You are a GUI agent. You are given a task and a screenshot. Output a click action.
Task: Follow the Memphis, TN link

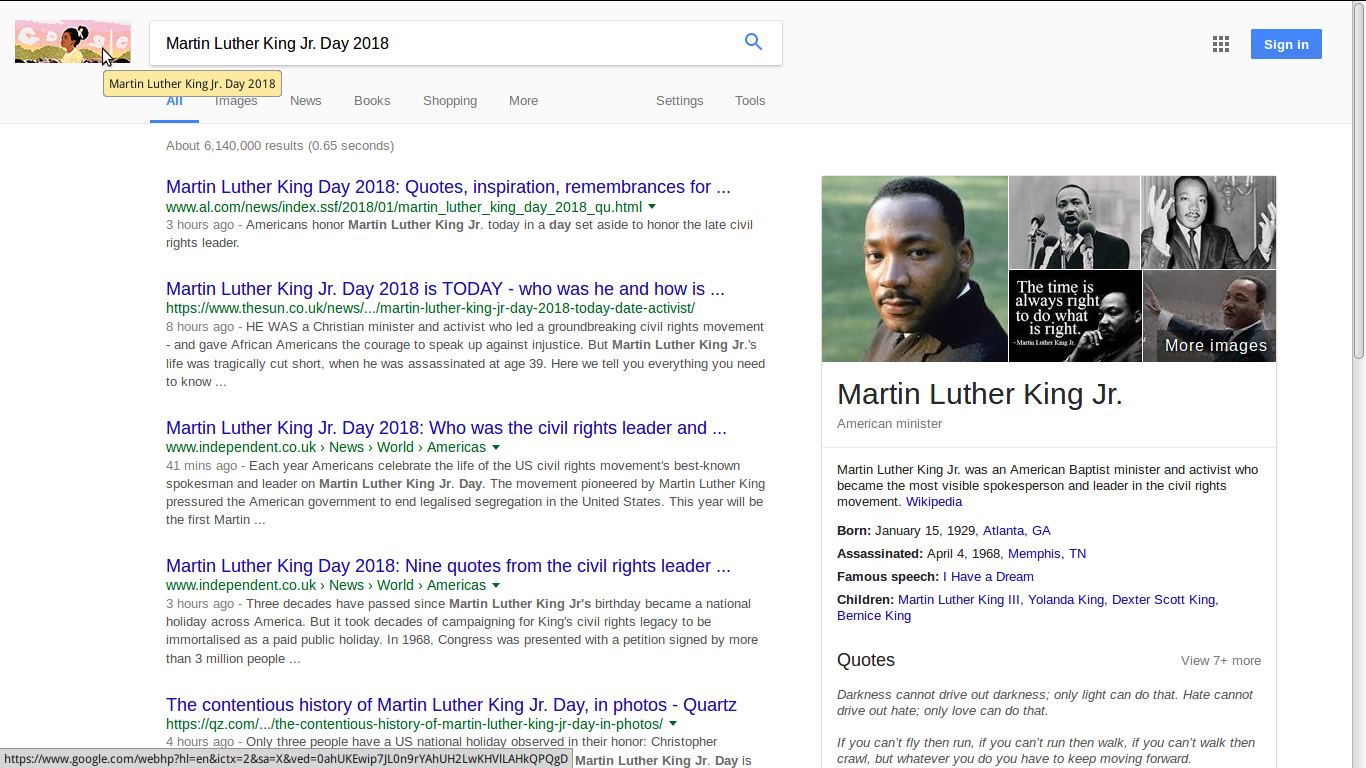[x=1047, y=554]
